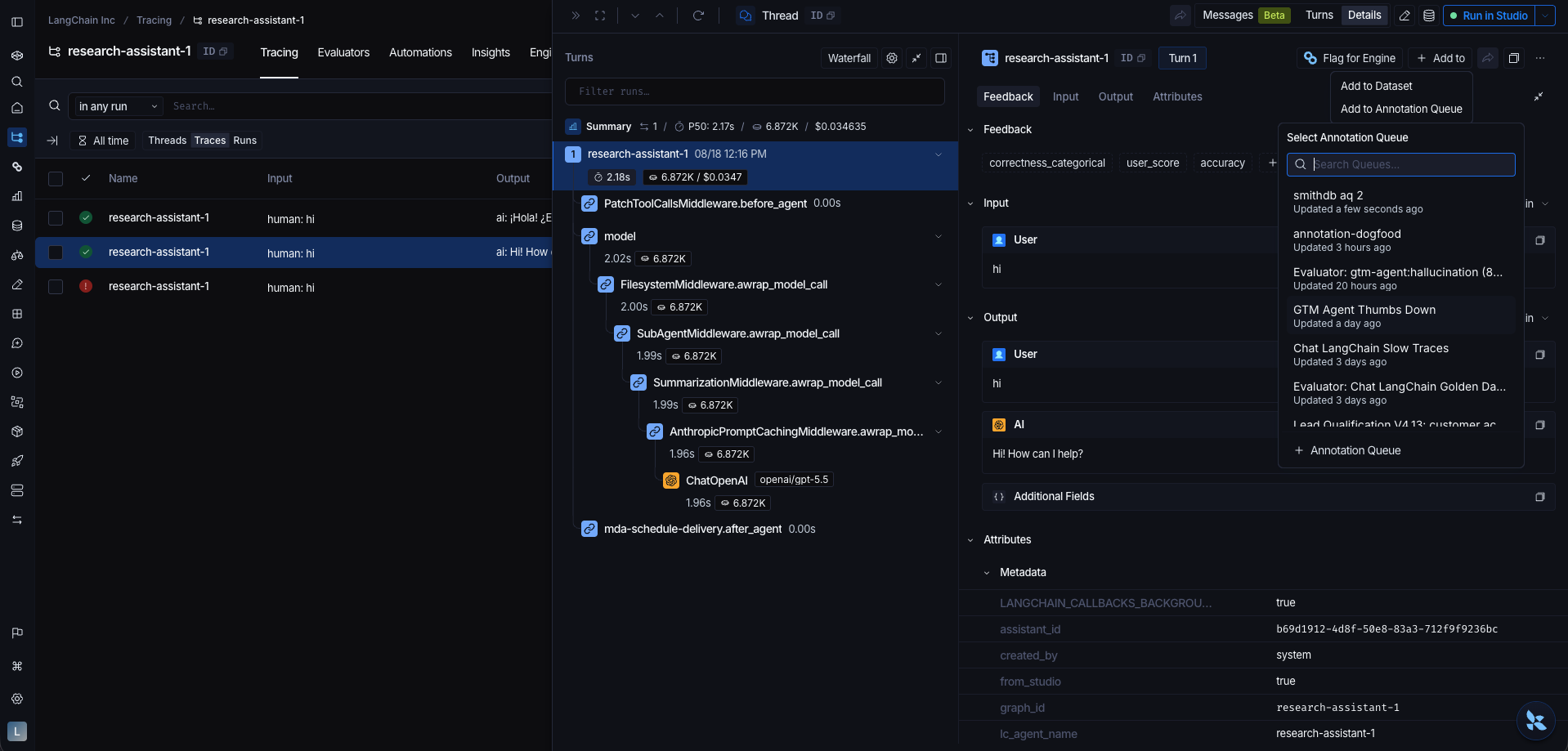Click the user avatar L icon
Screen dimensions: 1568x751
[17, 731]
